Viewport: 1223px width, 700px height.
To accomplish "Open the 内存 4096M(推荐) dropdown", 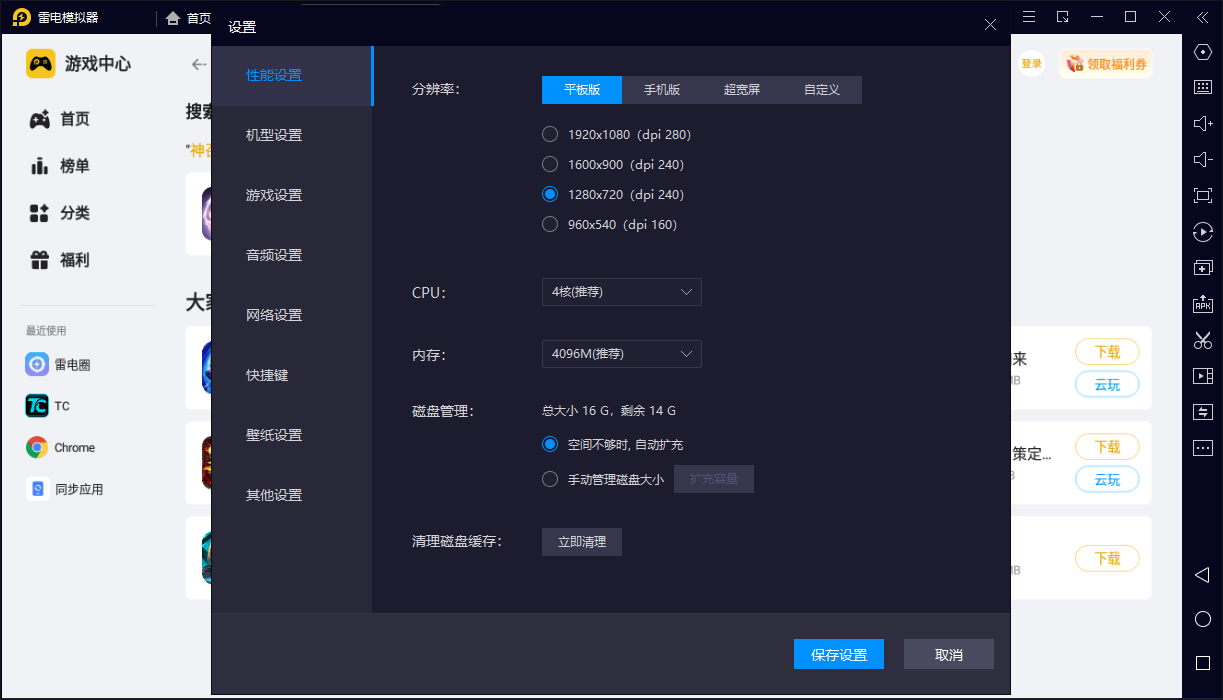I will tap(622, 354).
